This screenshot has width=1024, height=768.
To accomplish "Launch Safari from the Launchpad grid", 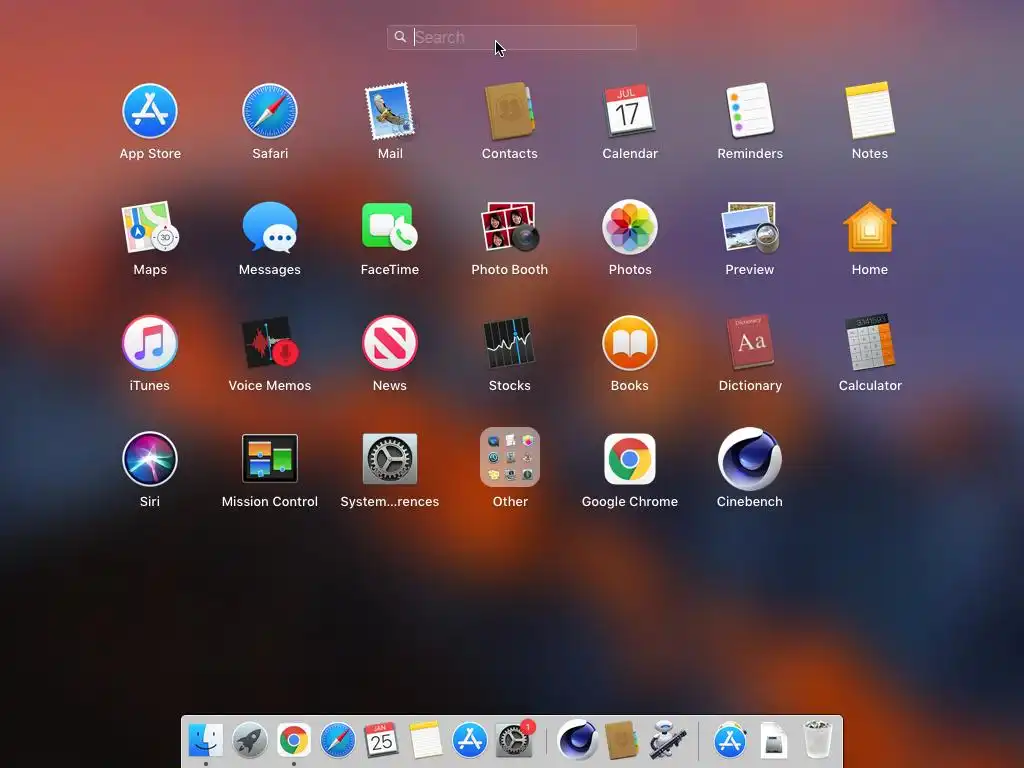I will coord(270,111).
